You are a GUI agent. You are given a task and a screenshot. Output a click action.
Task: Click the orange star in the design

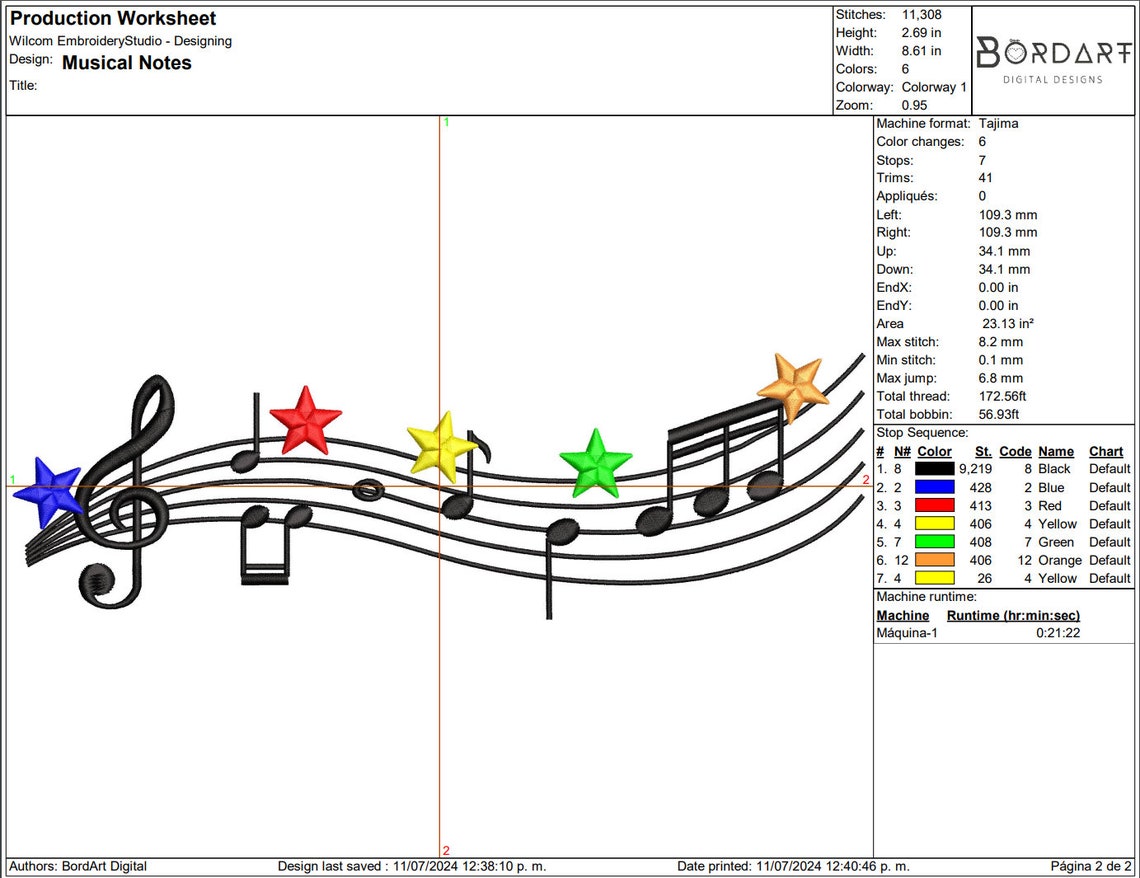[794, 387]
